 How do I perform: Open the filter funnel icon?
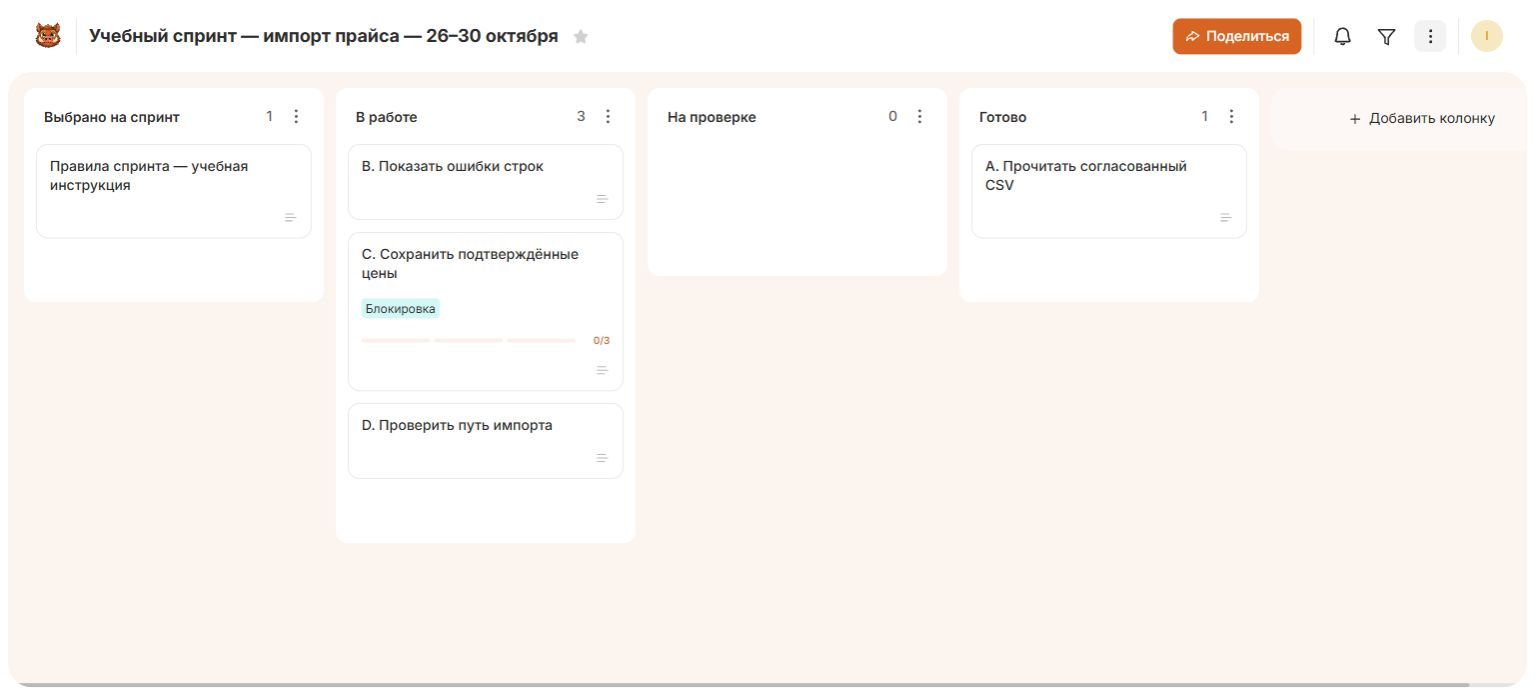(x=1386, y=36)
